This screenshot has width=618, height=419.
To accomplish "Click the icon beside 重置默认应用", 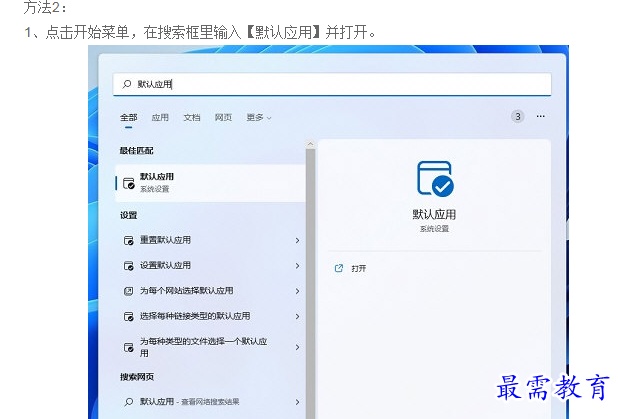I will click(128, 240).
